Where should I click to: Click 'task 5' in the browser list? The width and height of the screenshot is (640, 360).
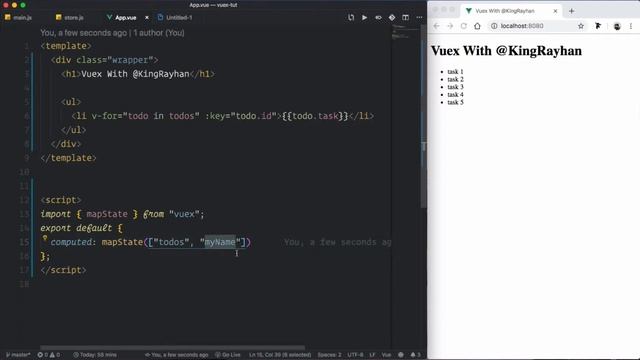click(x=455, y=102)
